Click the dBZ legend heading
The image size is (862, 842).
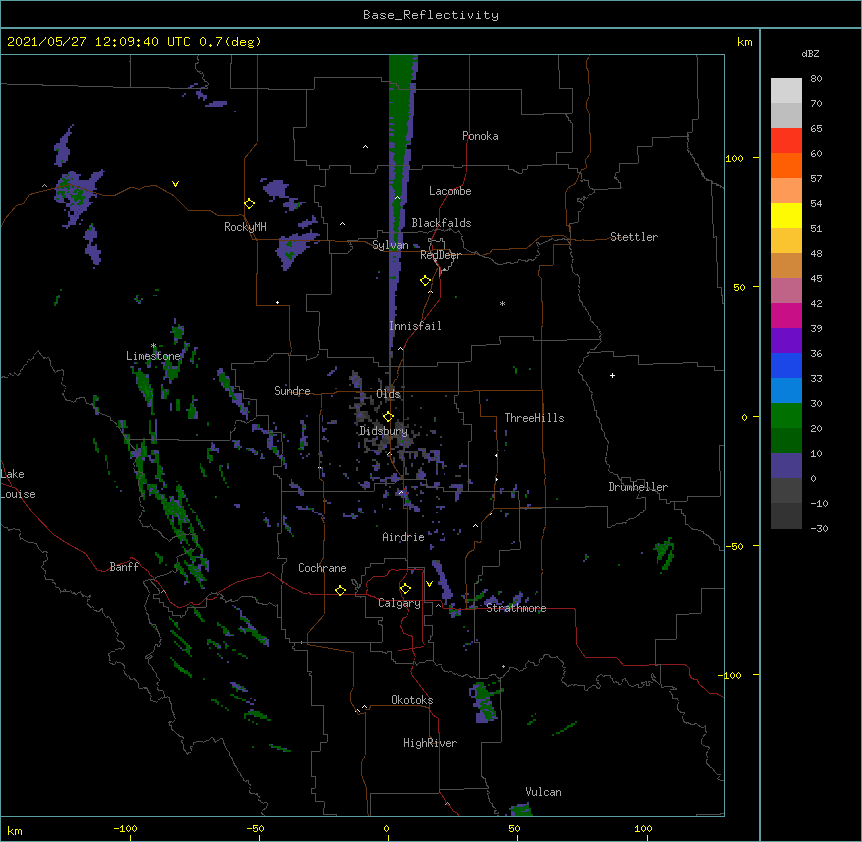click(x=810, y=53)
